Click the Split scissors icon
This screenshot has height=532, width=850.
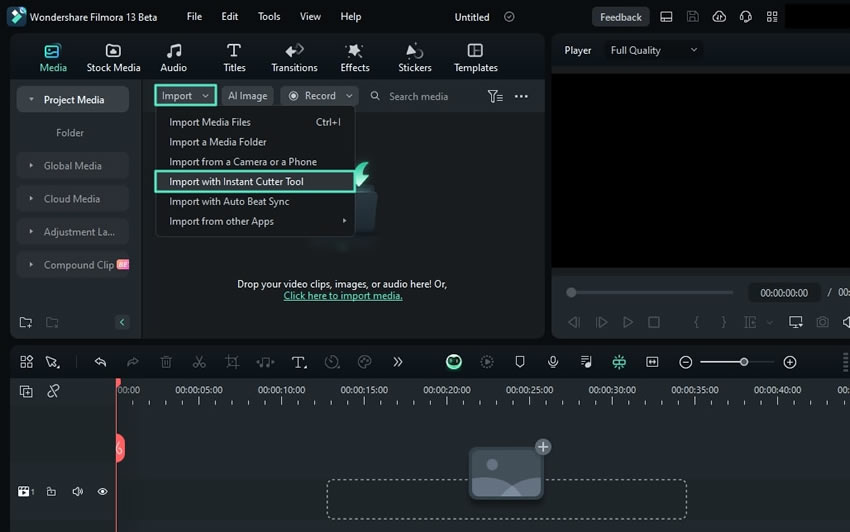[x=199, y=362]
